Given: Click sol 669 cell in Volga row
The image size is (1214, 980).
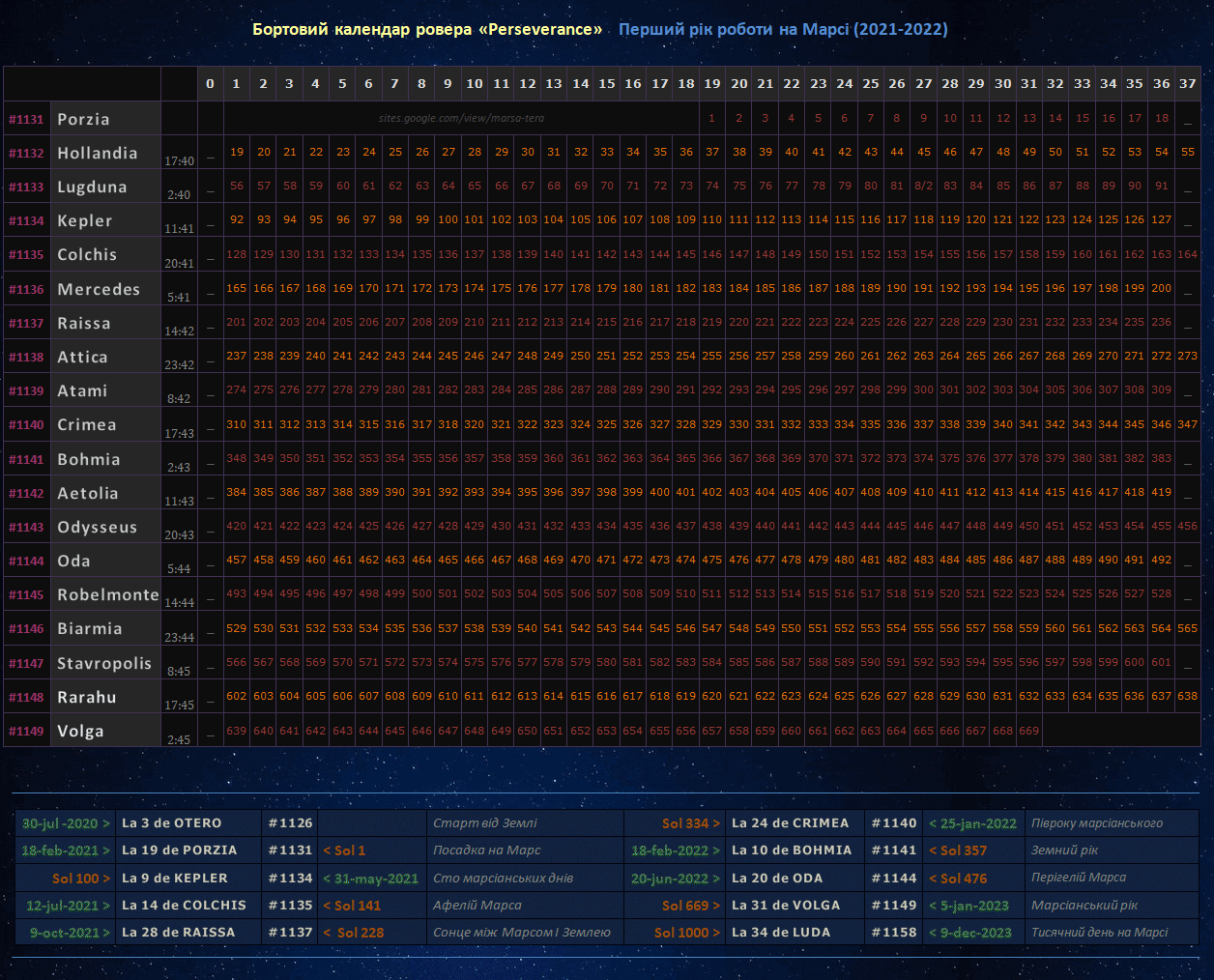Looking at the screenshot, I should click(x=1028, y=732).
